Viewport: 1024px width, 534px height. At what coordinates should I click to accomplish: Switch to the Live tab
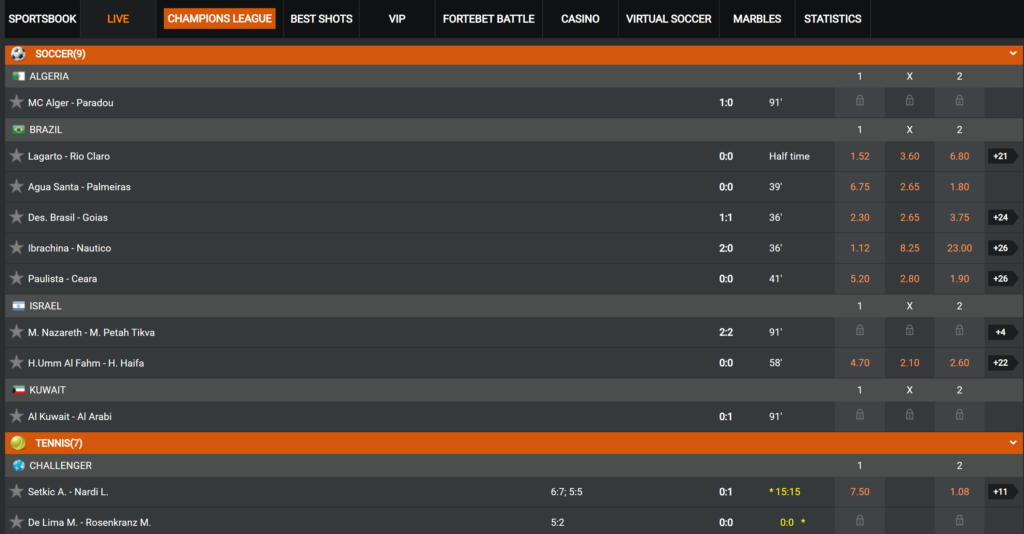(x=118, y=19)
